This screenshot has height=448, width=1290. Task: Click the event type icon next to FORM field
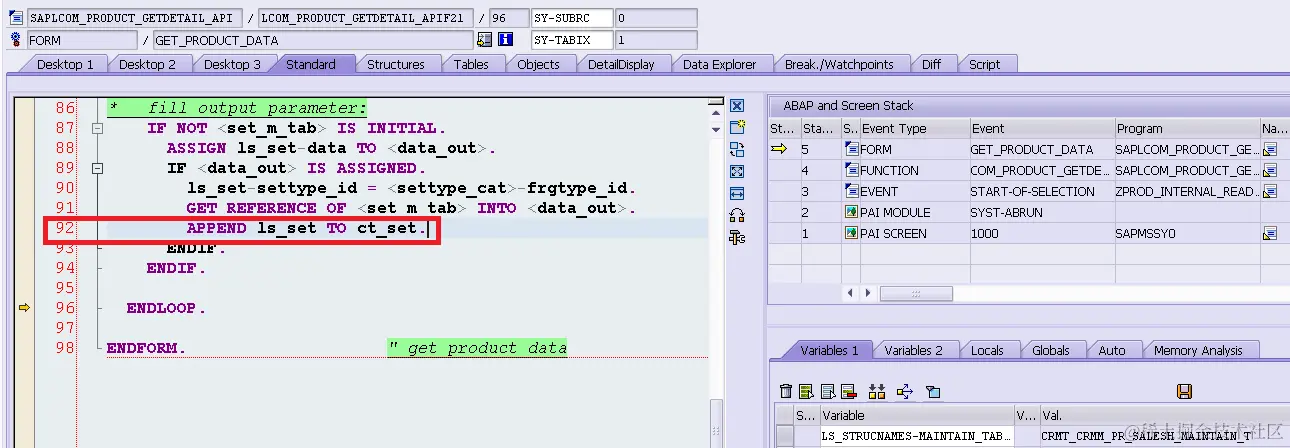coord(16,40)
